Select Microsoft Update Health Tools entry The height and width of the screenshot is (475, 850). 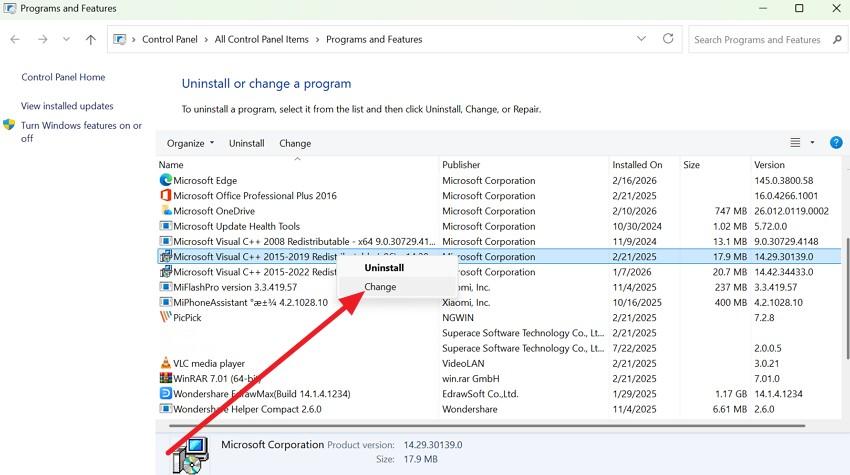point(236,226)
